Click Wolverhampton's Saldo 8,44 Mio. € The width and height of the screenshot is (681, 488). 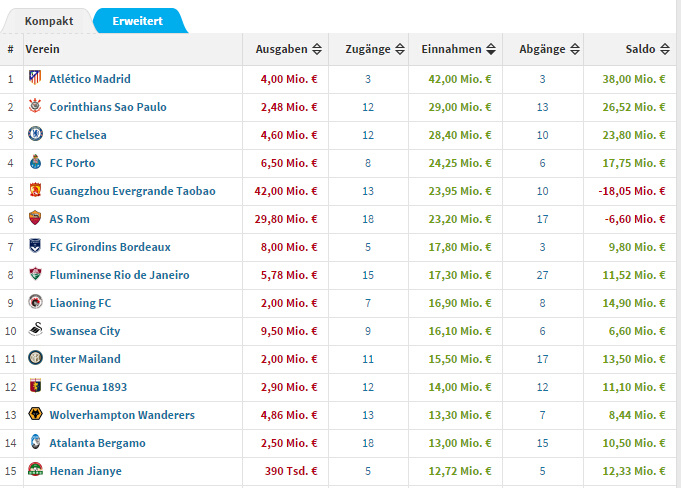pos(637,415)
